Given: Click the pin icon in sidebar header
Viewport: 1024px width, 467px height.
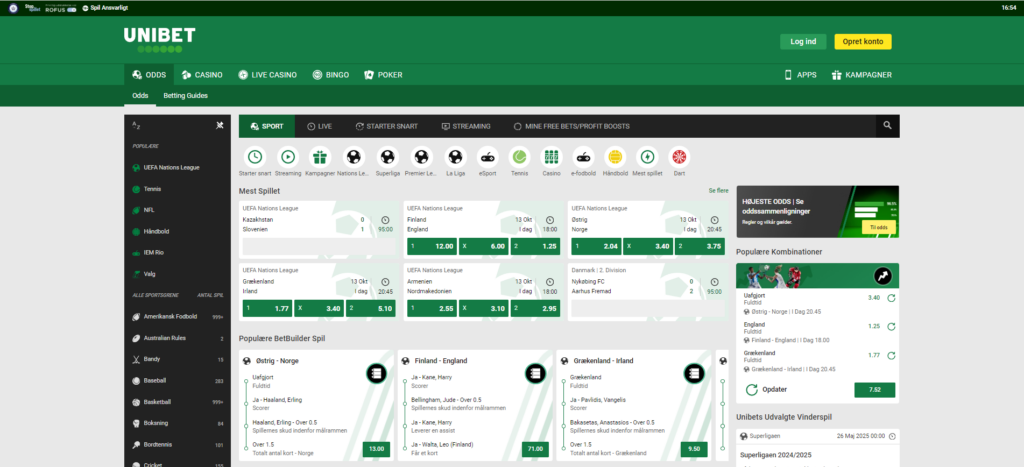Looking at the screenshot, I should point(220,125).
